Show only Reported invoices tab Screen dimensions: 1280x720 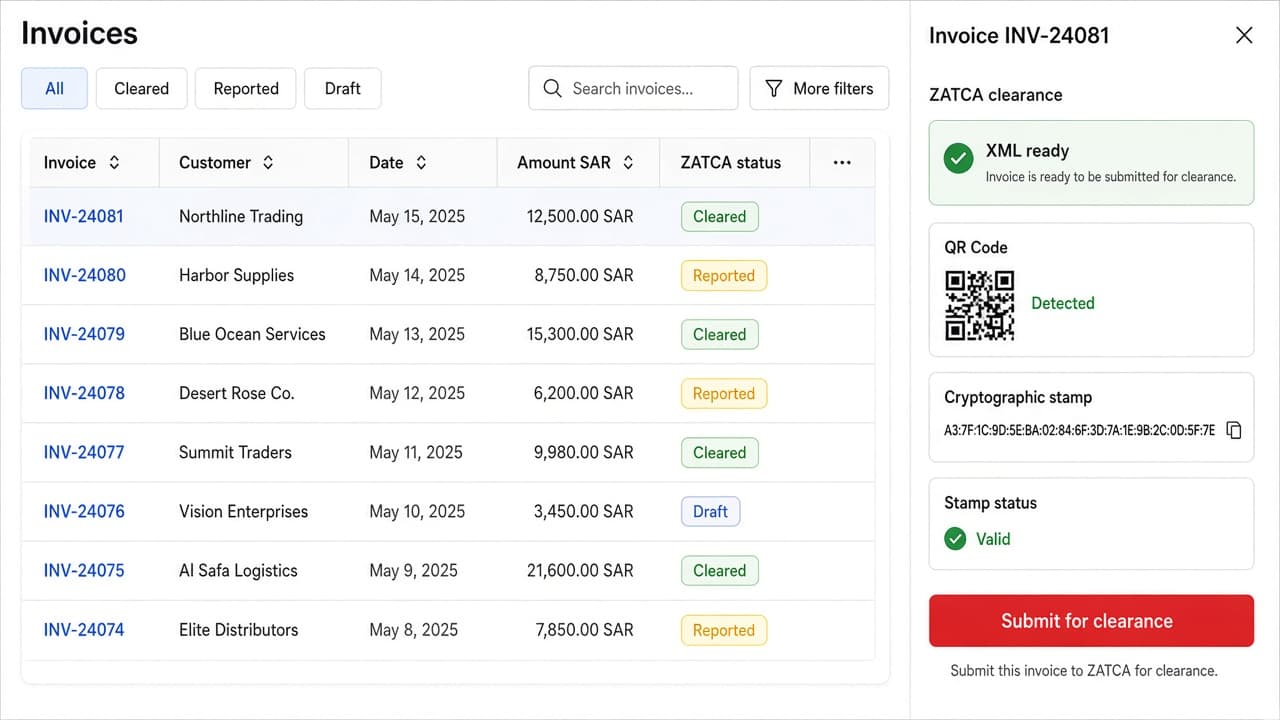click(246, 88)
